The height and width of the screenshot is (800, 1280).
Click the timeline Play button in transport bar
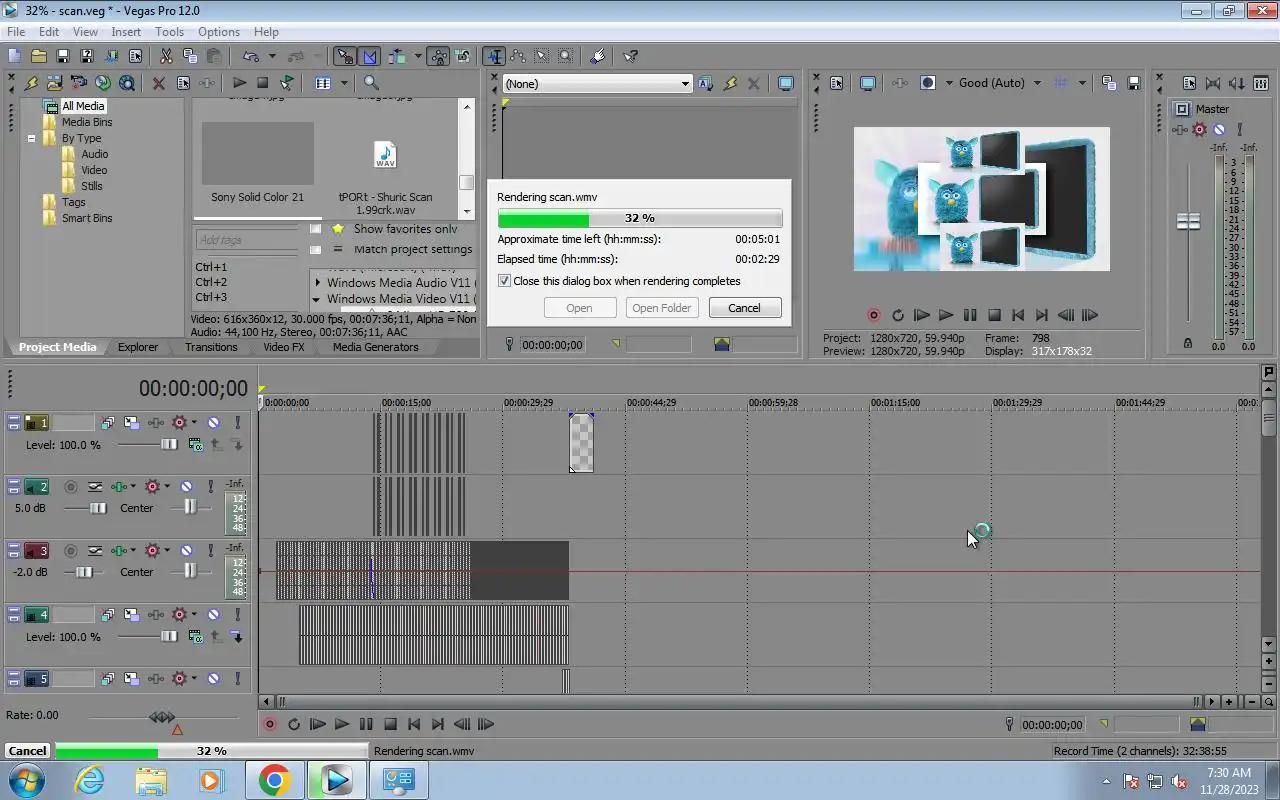341,725
